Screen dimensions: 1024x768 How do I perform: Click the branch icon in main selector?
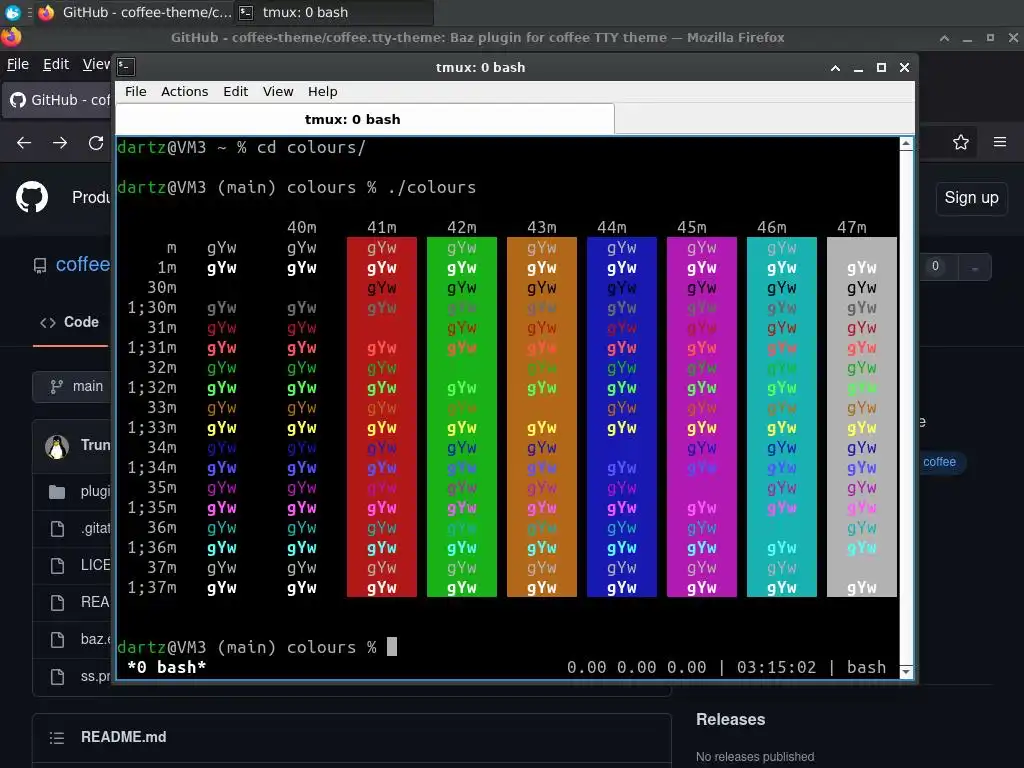(57, 387)
